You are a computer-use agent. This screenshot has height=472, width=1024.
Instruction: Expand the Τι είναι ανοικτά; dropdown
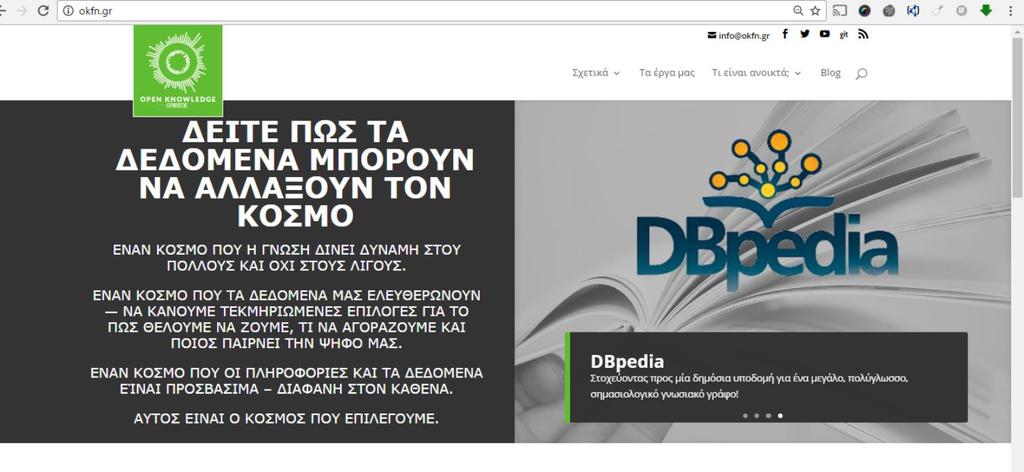click(x=756, y=73)
